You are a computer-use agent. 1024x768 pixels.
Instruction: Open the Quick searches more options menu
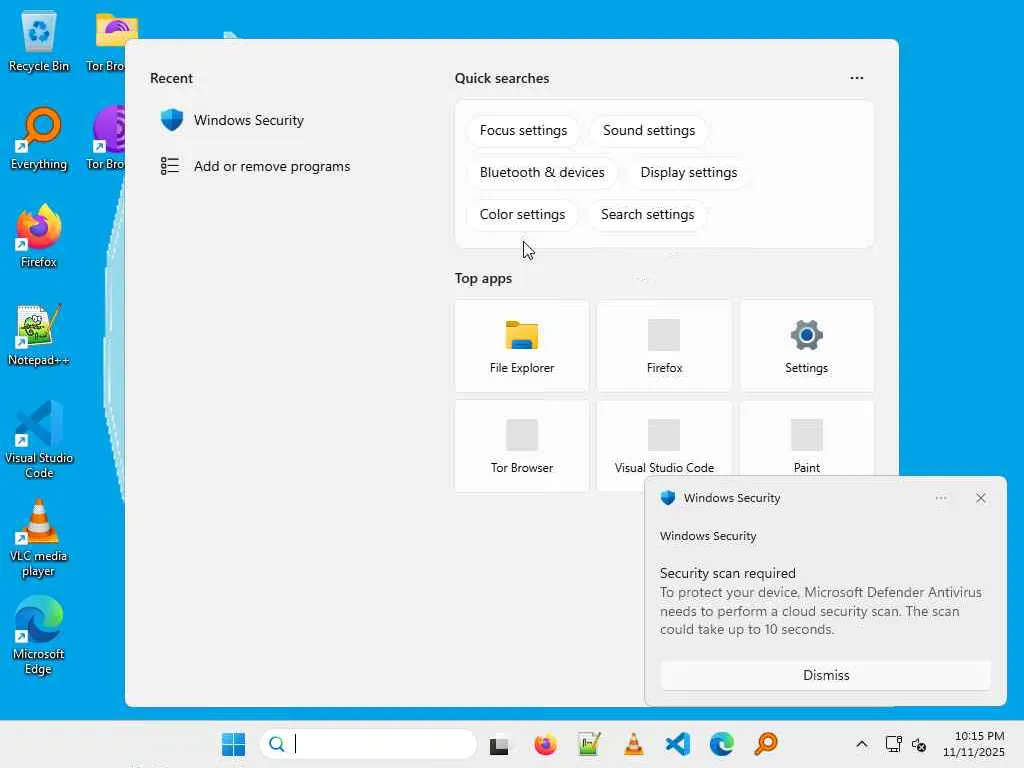point(857,78)
